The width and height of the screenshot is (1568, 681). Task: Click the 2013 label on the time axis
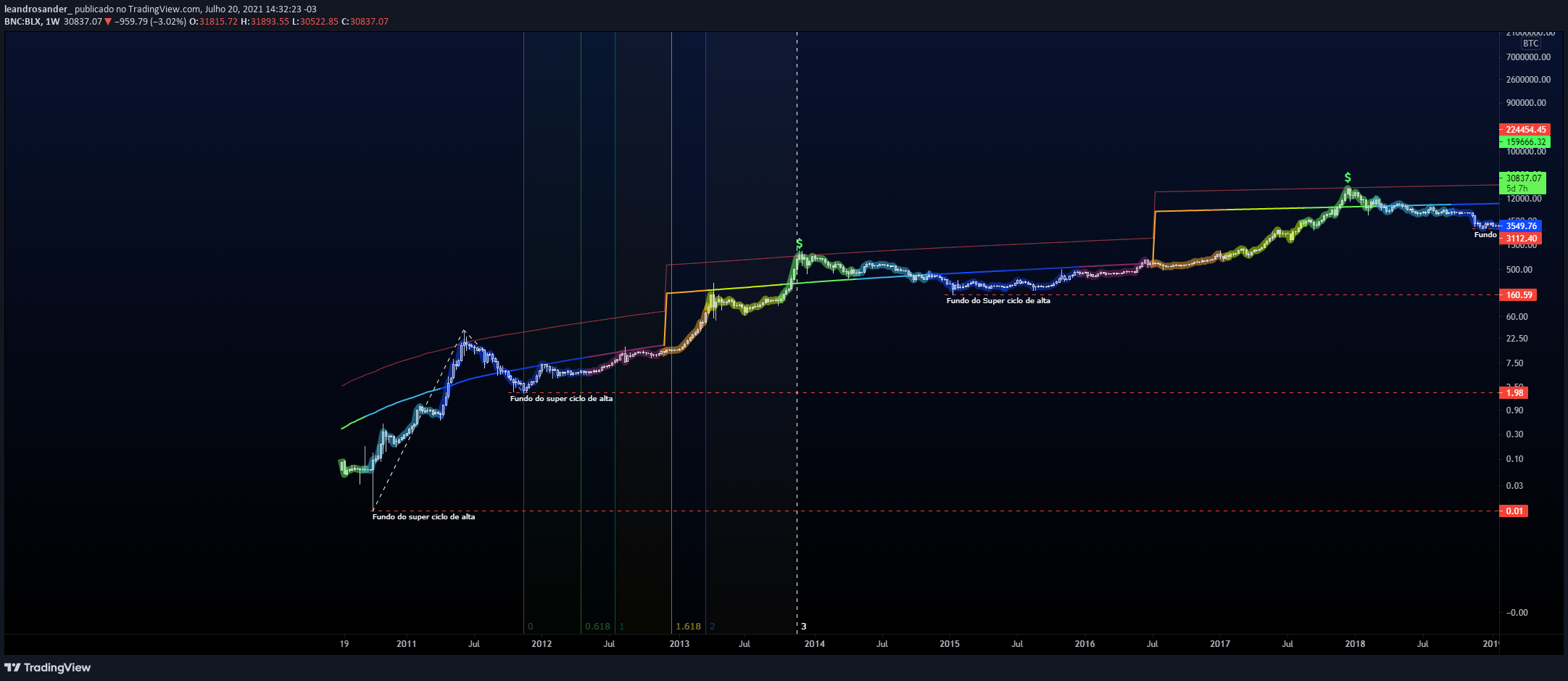pos(679,644)
